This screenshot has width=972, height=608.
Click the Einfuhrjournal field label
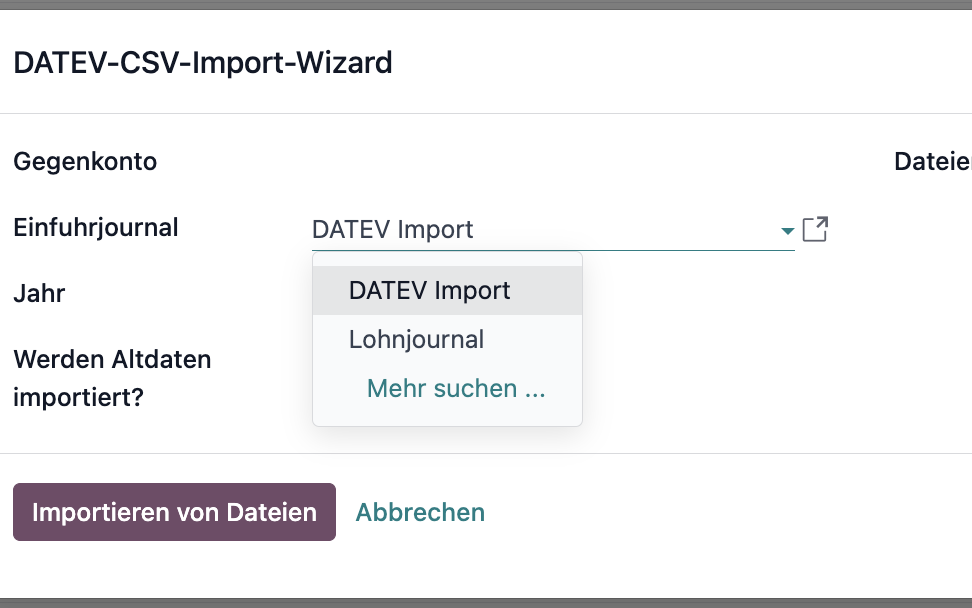95,227
